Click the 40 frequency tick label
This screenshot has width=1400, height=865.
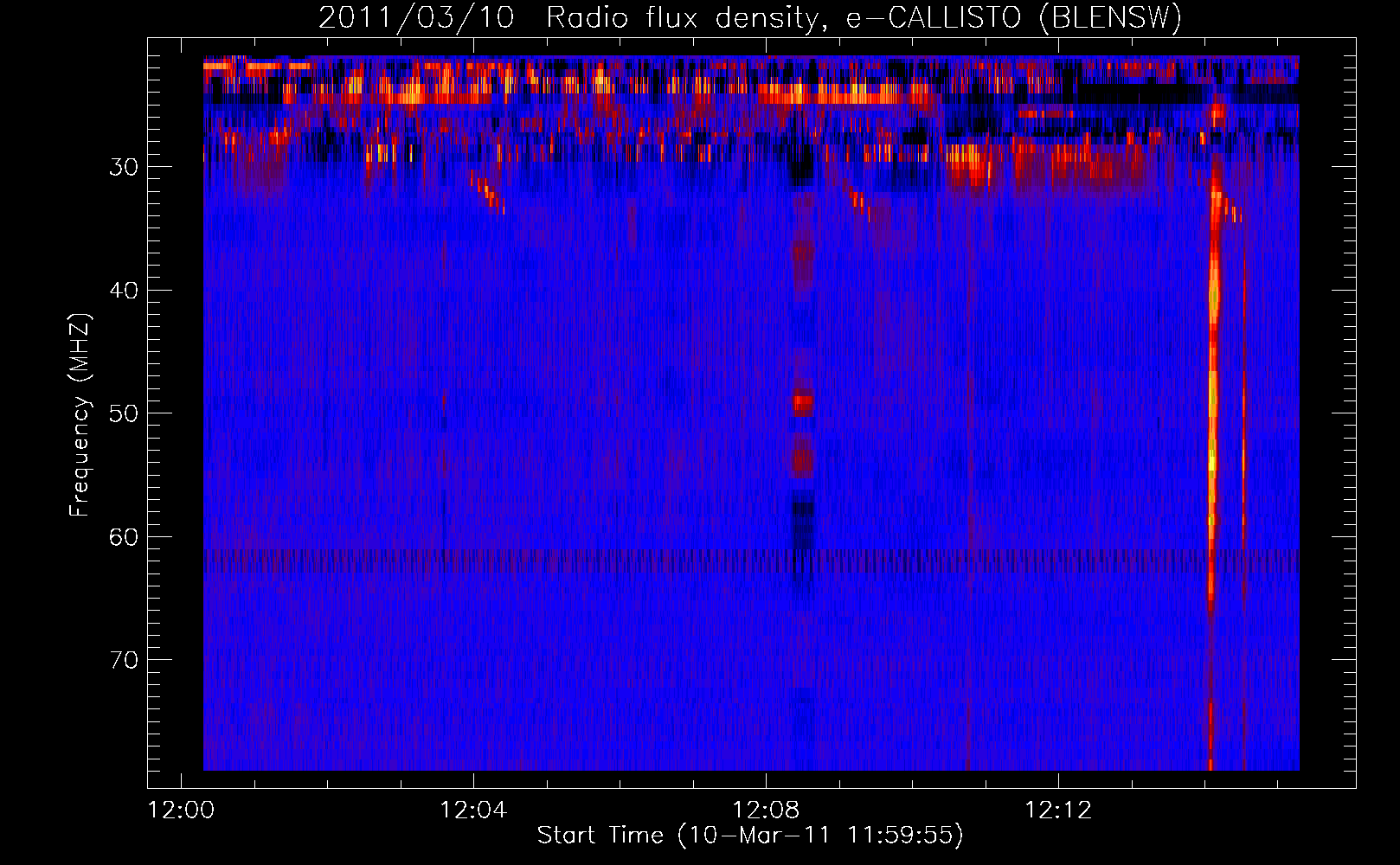click(x=124, y=291)
